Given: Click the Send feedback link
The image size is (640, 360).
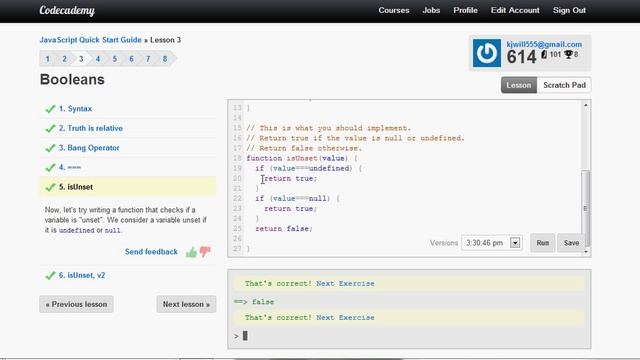Looking at the screenshot, I should (151, 252).
